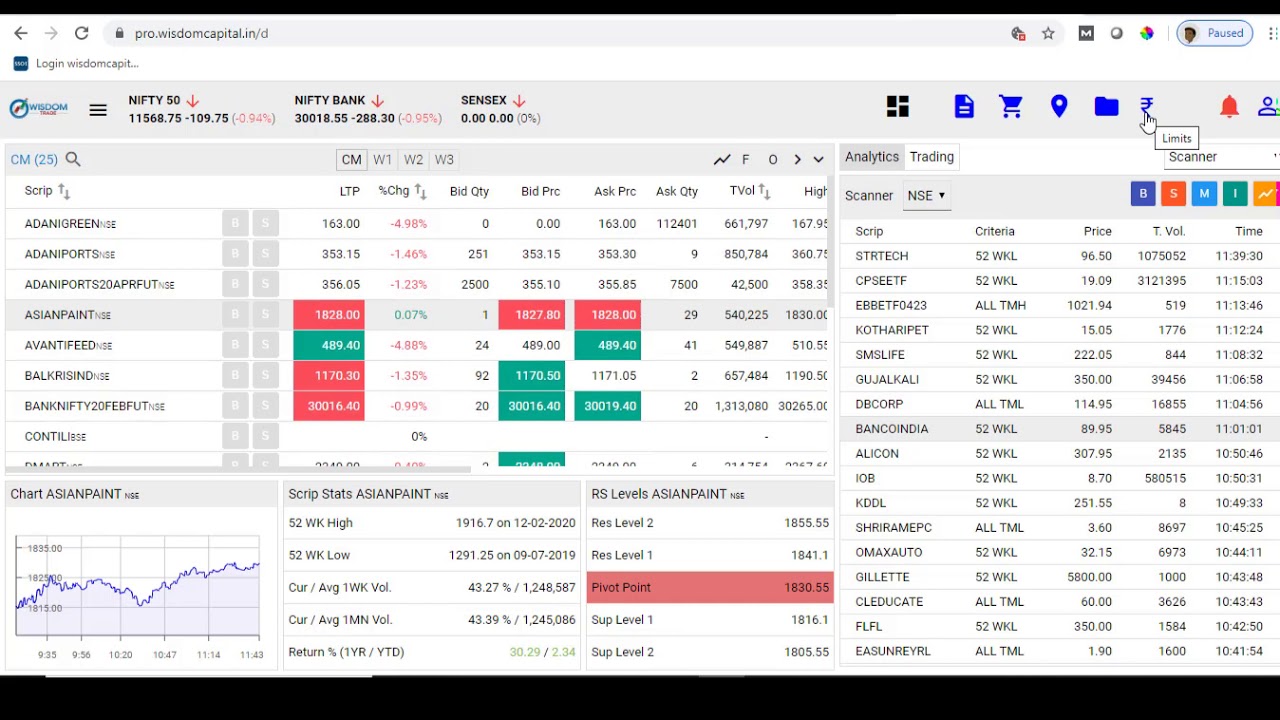Expand watchlist options down chevron
Screen dimensions: 1280x720
point(818,160)
